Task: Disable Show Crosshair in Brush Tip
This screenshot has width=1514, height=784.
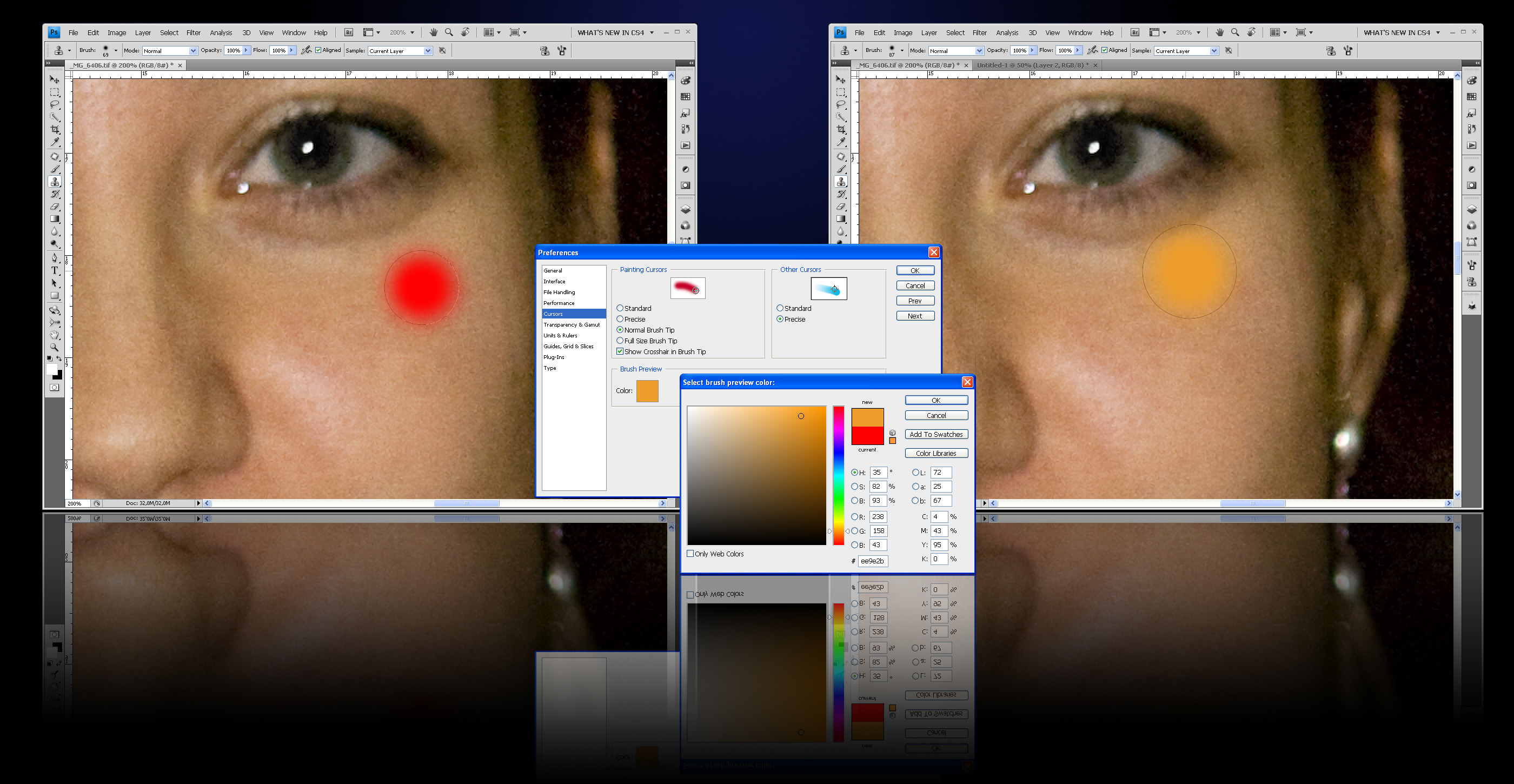Action: click(x=620, y=351)
